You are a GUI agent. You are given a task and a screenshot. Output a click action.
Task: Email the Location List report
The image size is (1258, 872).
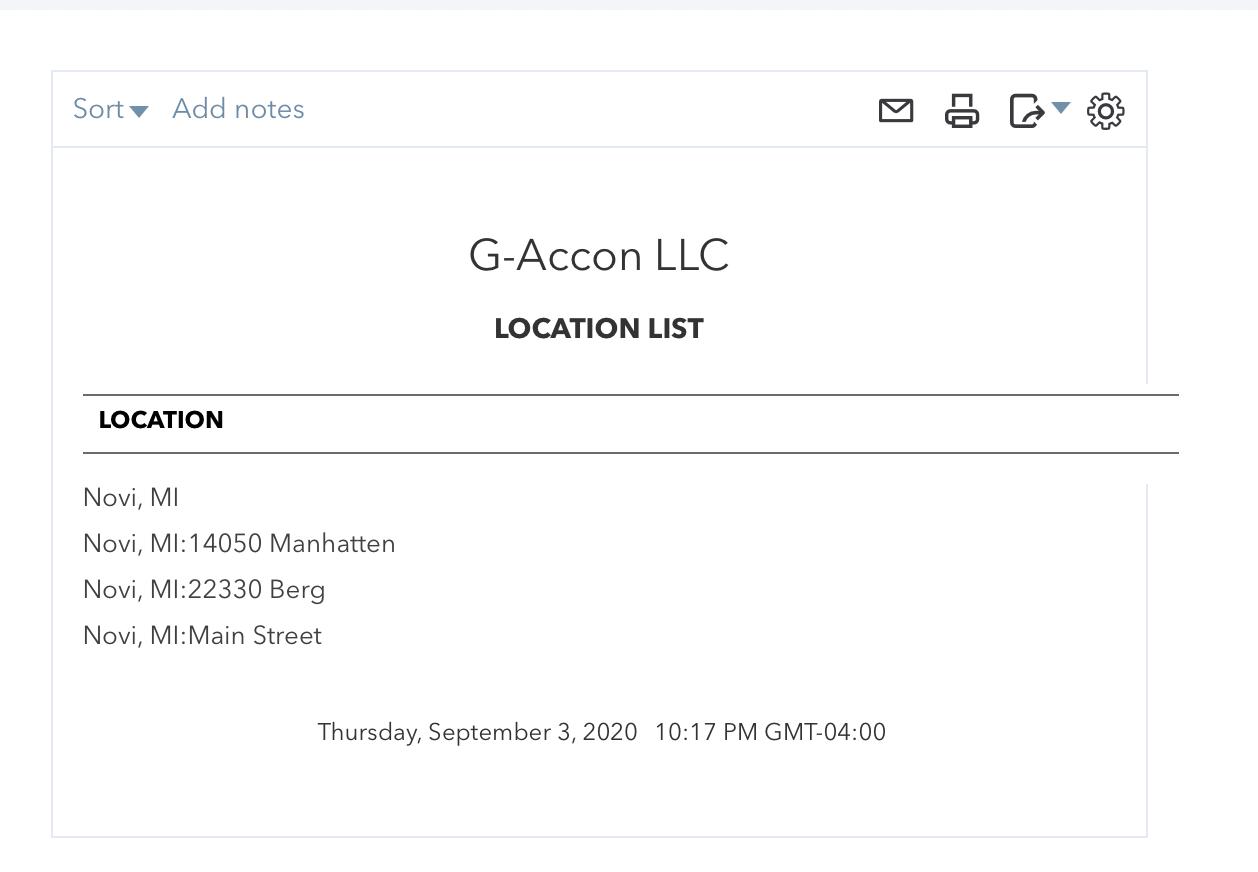coord(895,110)
